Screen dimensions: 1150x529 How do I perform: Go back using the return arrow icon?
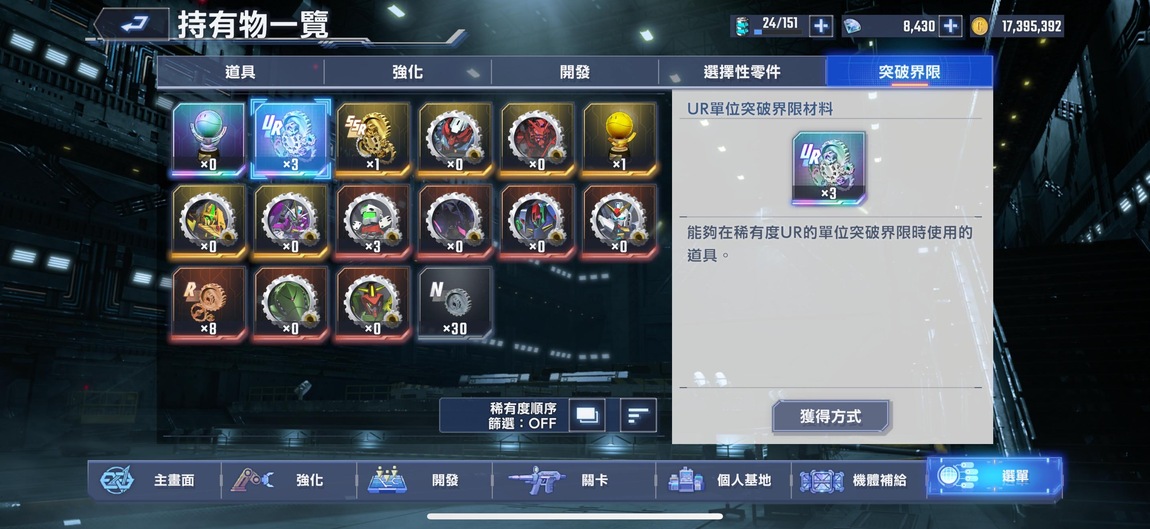[133, 24]
